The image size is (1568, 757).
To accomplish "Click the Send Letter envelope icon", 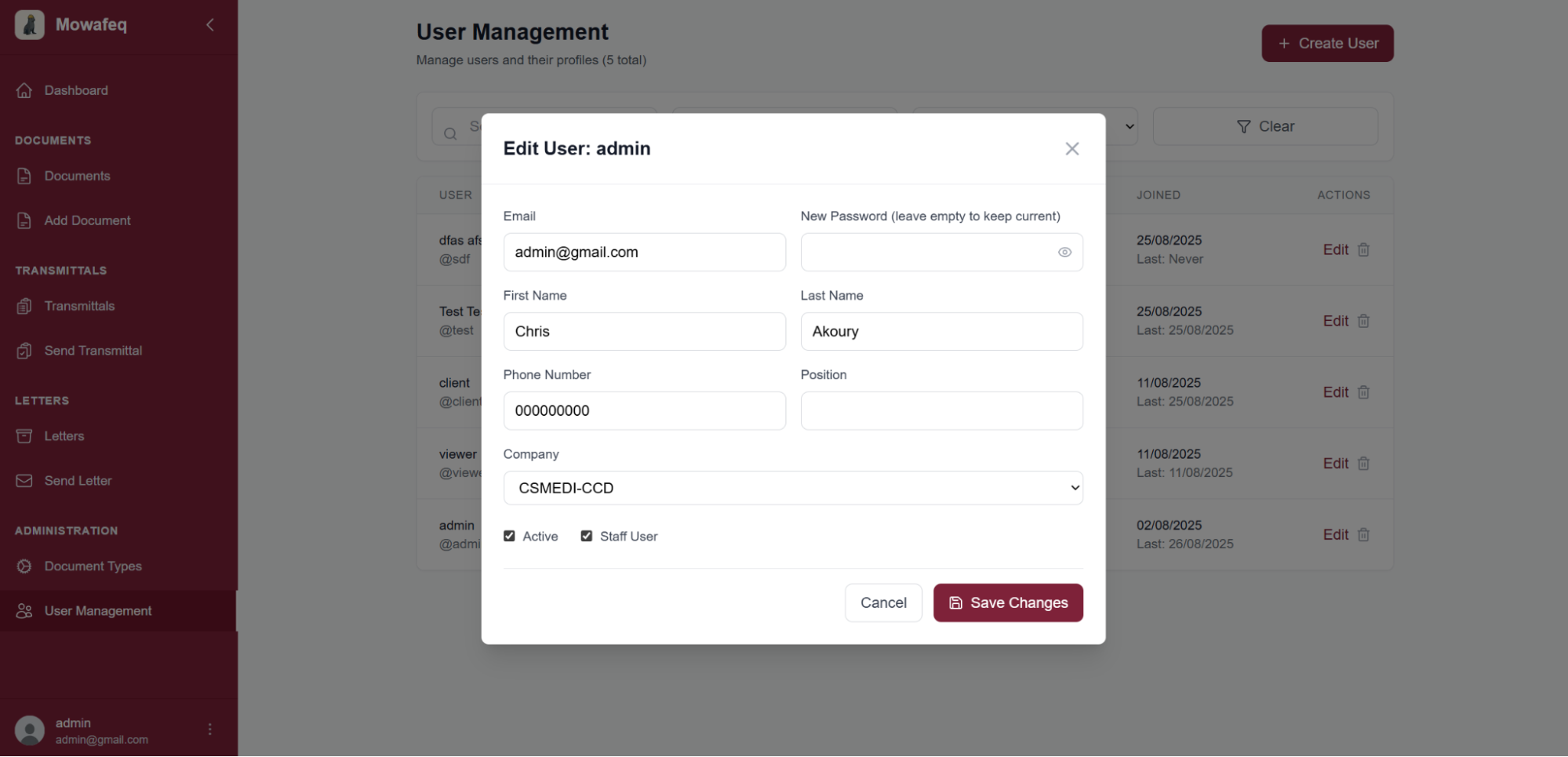I will coord(24,480).
